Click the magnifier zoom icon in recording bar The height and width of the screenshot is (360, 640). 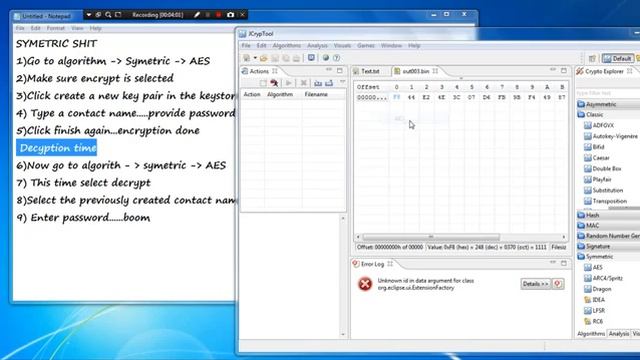coord(108,15)
